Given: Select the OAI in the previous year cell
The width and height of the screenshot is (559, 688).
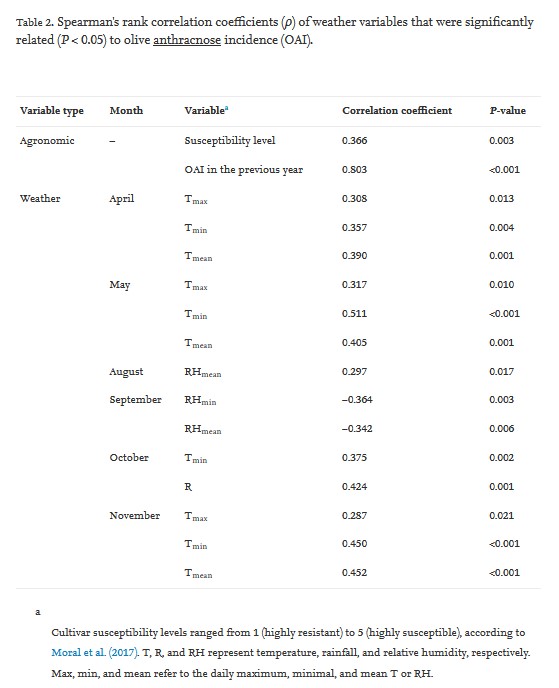Looking at the screenshot, I should 244,169.
